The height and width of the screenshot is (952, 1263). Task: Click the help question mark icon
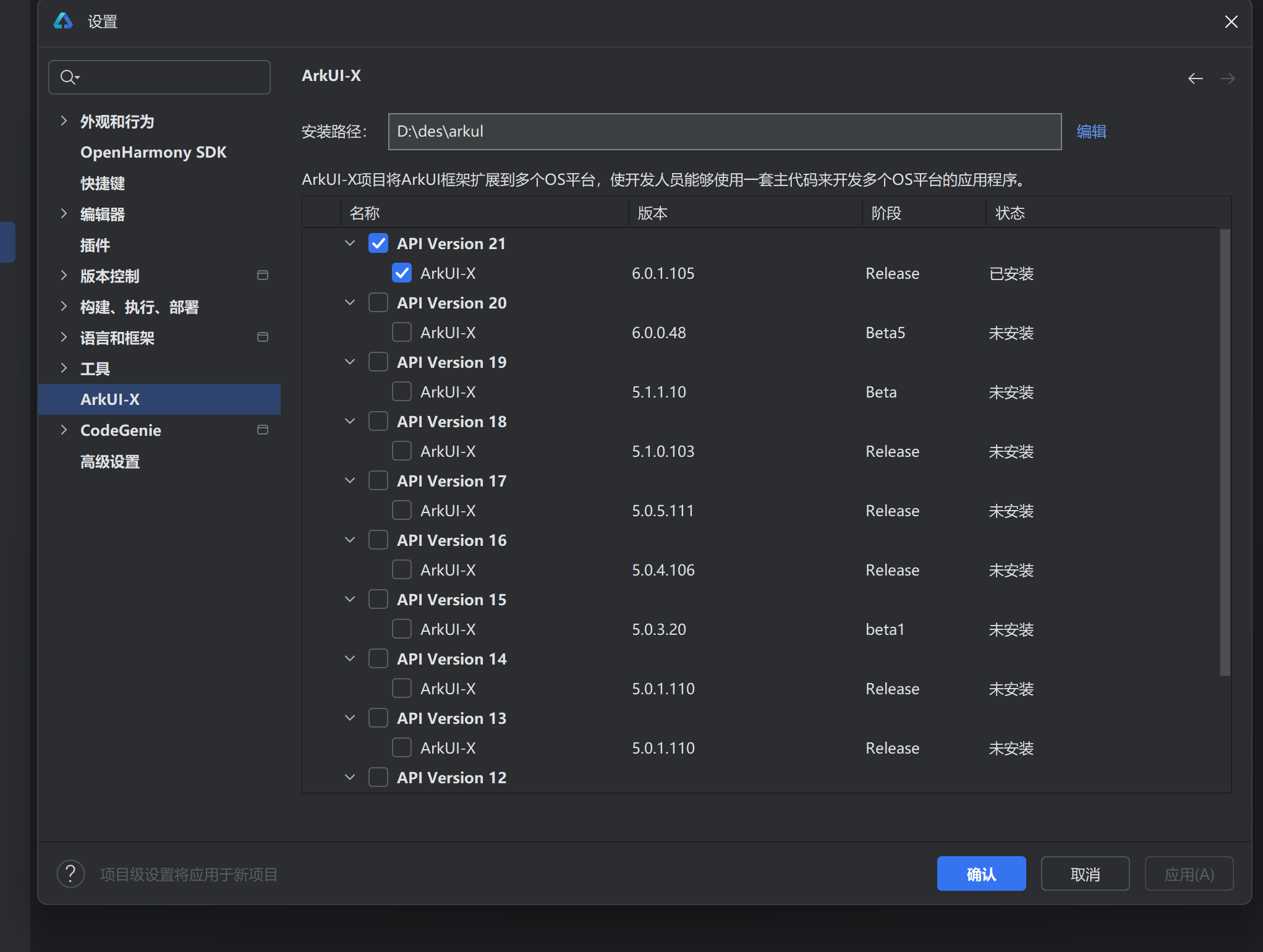(x=70, y=874)
